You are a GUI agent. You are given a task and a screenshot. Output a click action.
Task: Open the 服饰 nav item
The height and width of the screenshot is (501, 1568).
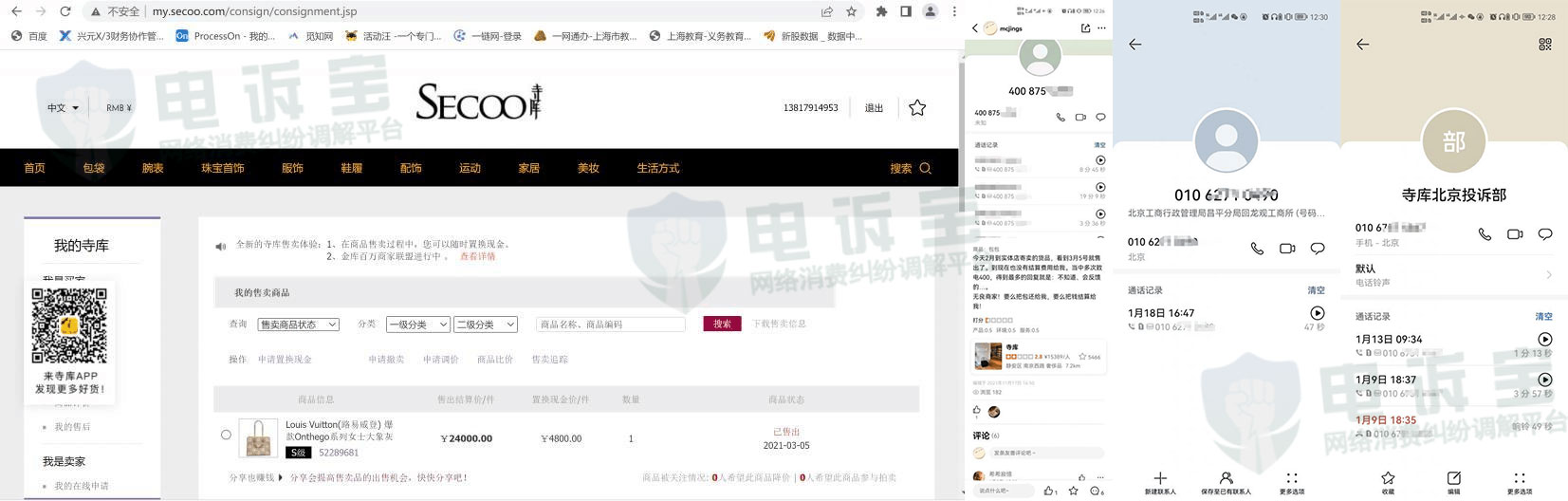pos(292,168)
